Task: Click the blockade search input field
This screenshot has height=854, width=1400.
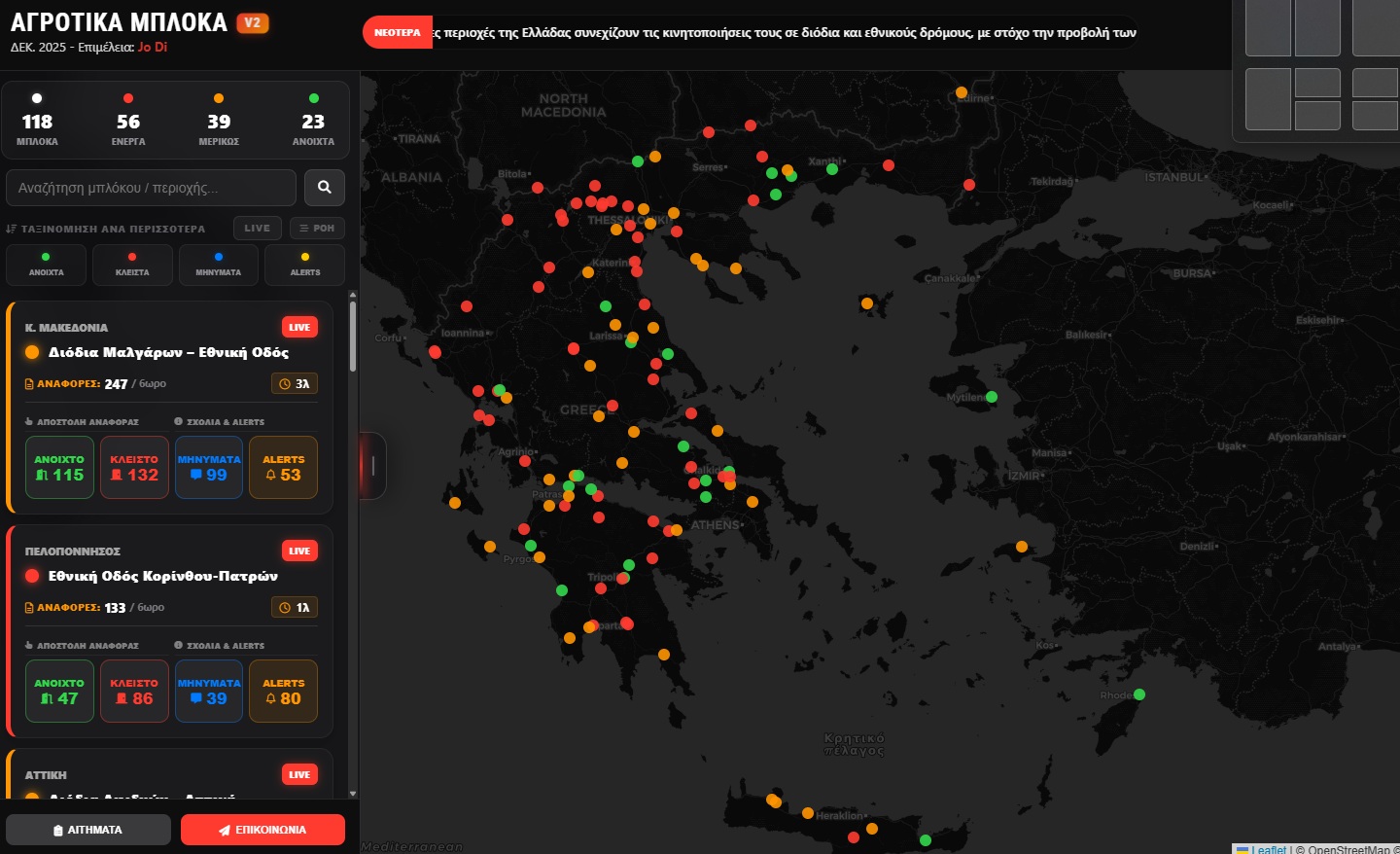Action: 151,188
